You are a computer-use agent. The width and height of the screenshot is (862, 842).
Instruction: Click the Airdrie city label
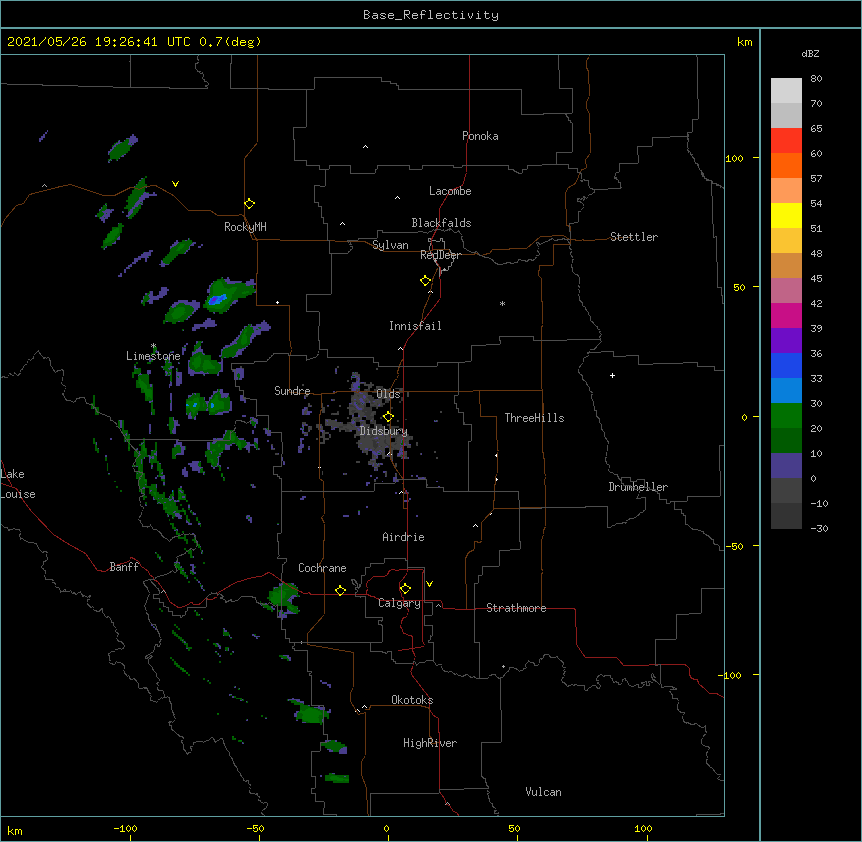[x=404, y=537]
